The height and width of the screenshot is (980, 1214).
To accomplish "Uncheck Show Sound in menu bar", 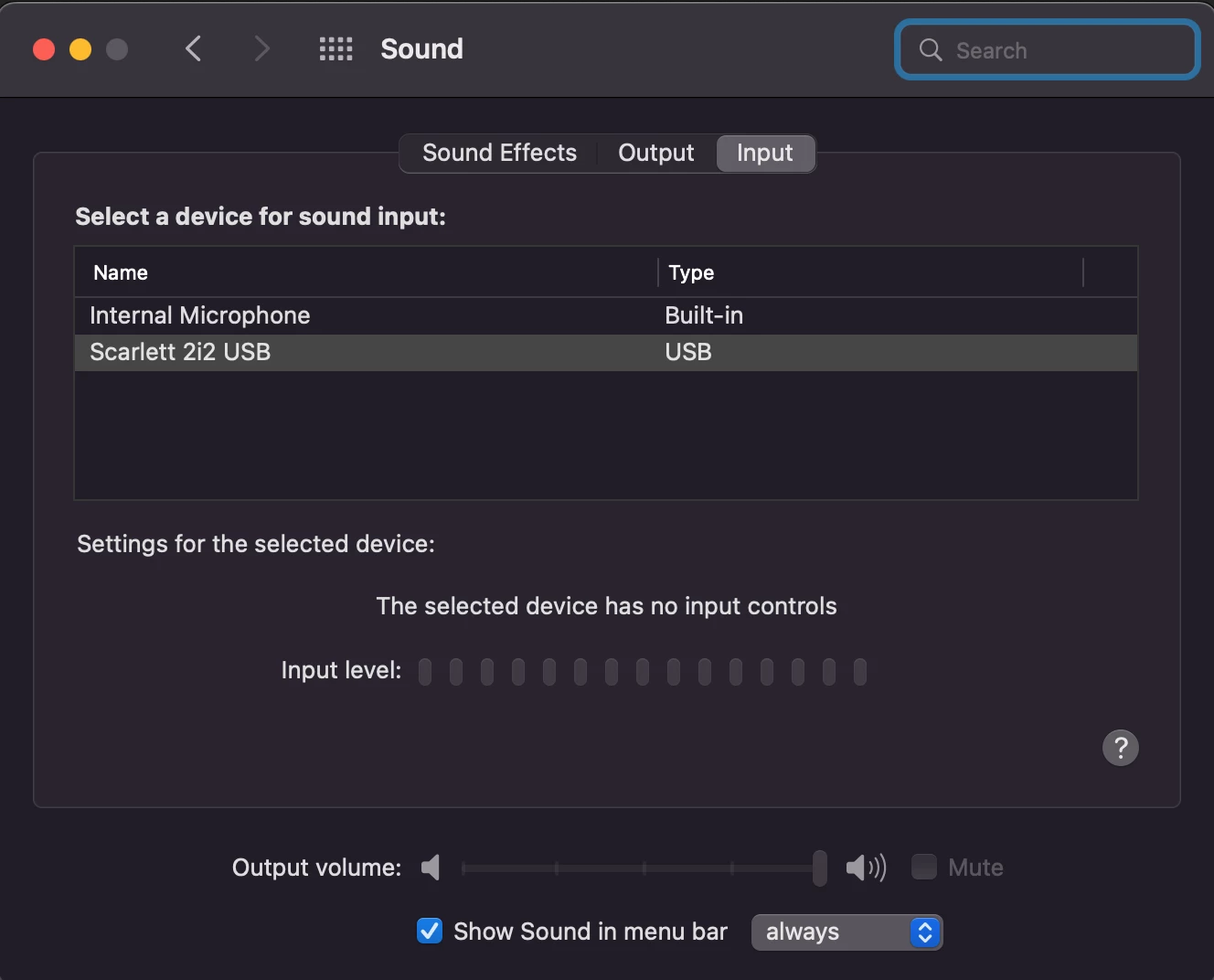I will point(430,931).
